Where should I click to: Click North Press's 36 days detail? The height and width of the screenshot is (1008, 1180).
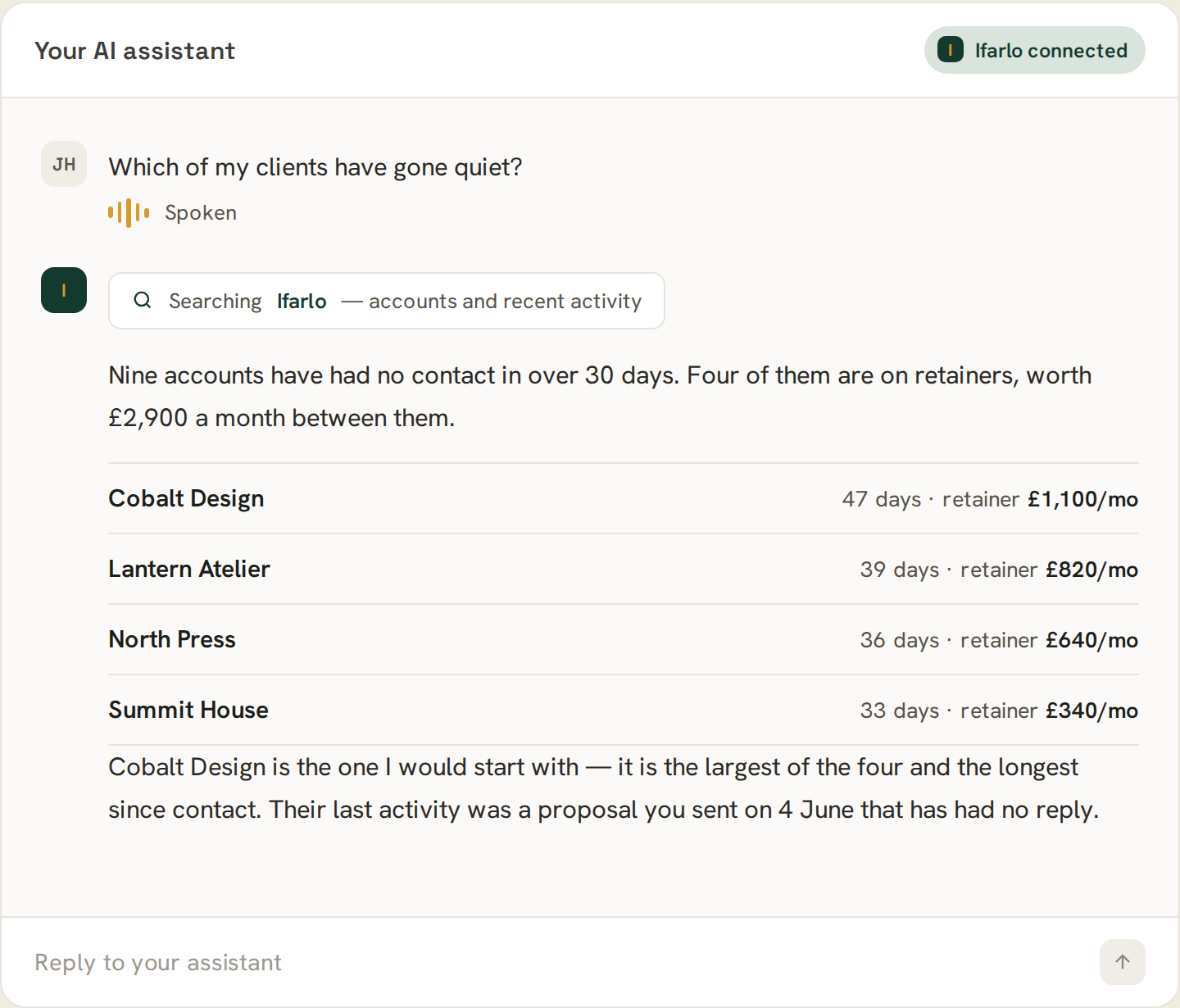tap(899, 640)
